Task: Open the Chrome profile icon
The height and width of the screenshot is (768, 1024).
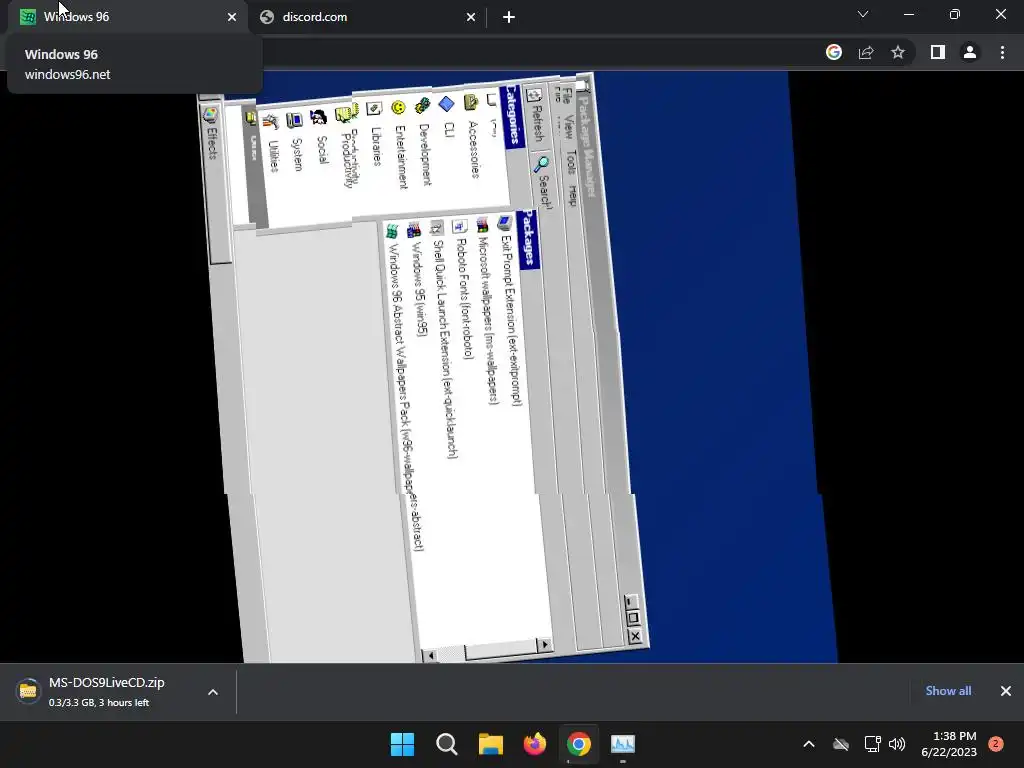Action: [x=970, y=52]
